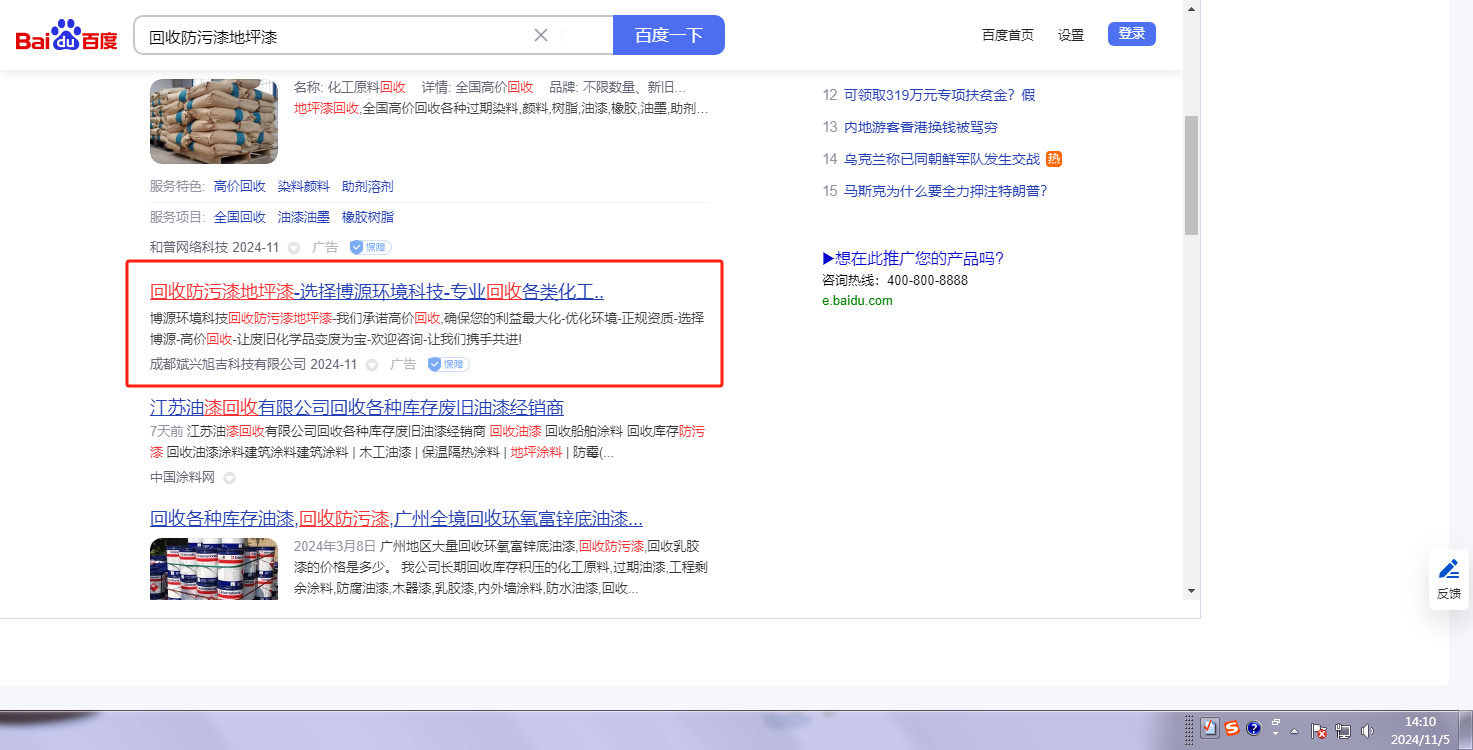
Task: Click the speaker volume icon
Action: tap(1367, 730)
